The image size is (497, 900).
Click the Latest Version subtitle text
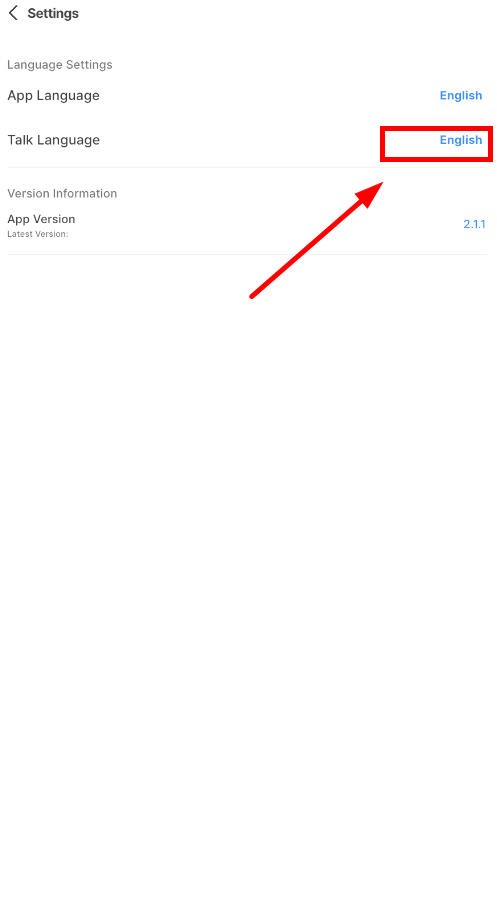coord(38,234)
